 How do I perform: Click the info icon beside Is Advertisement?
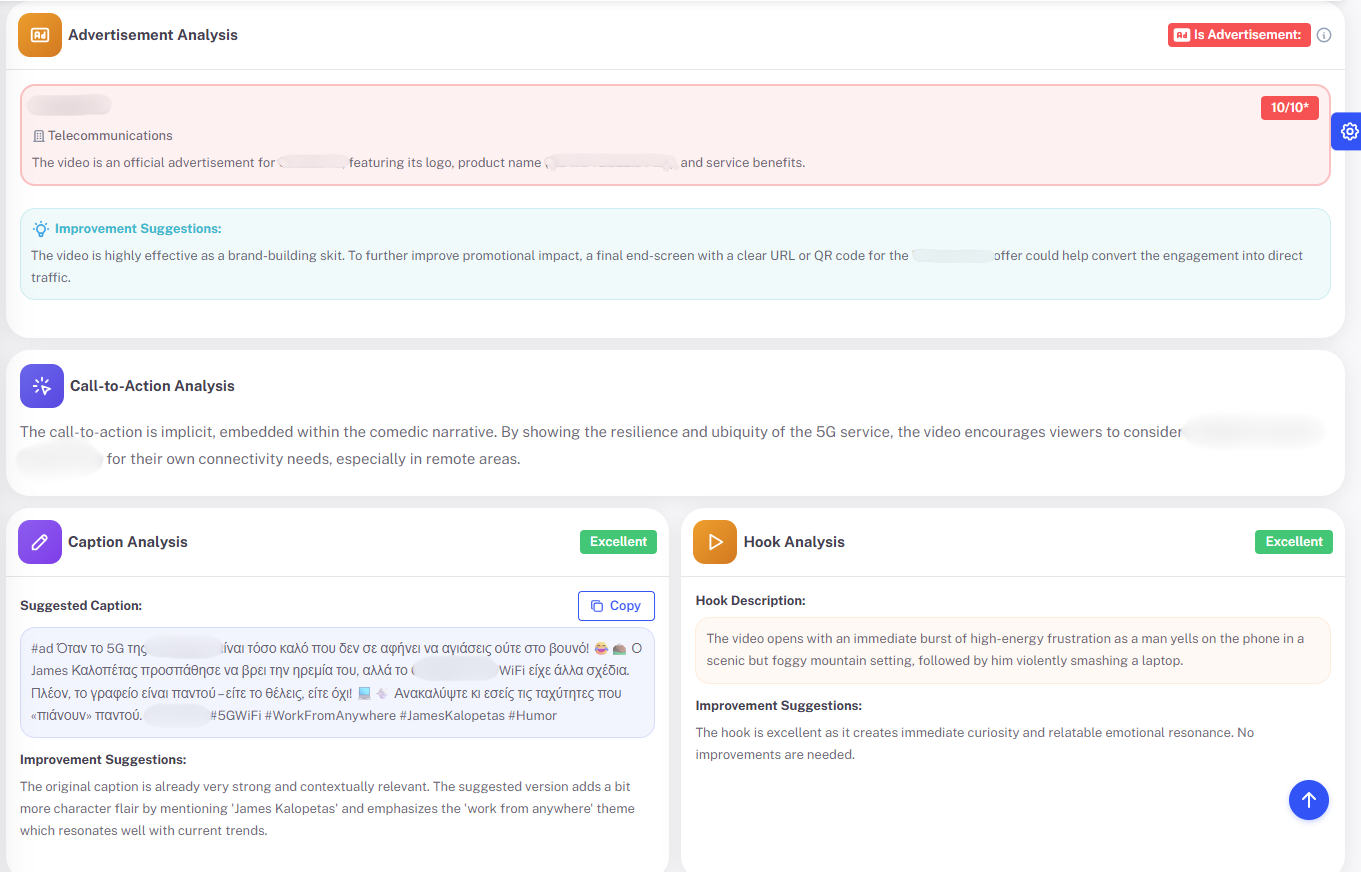1324,35
